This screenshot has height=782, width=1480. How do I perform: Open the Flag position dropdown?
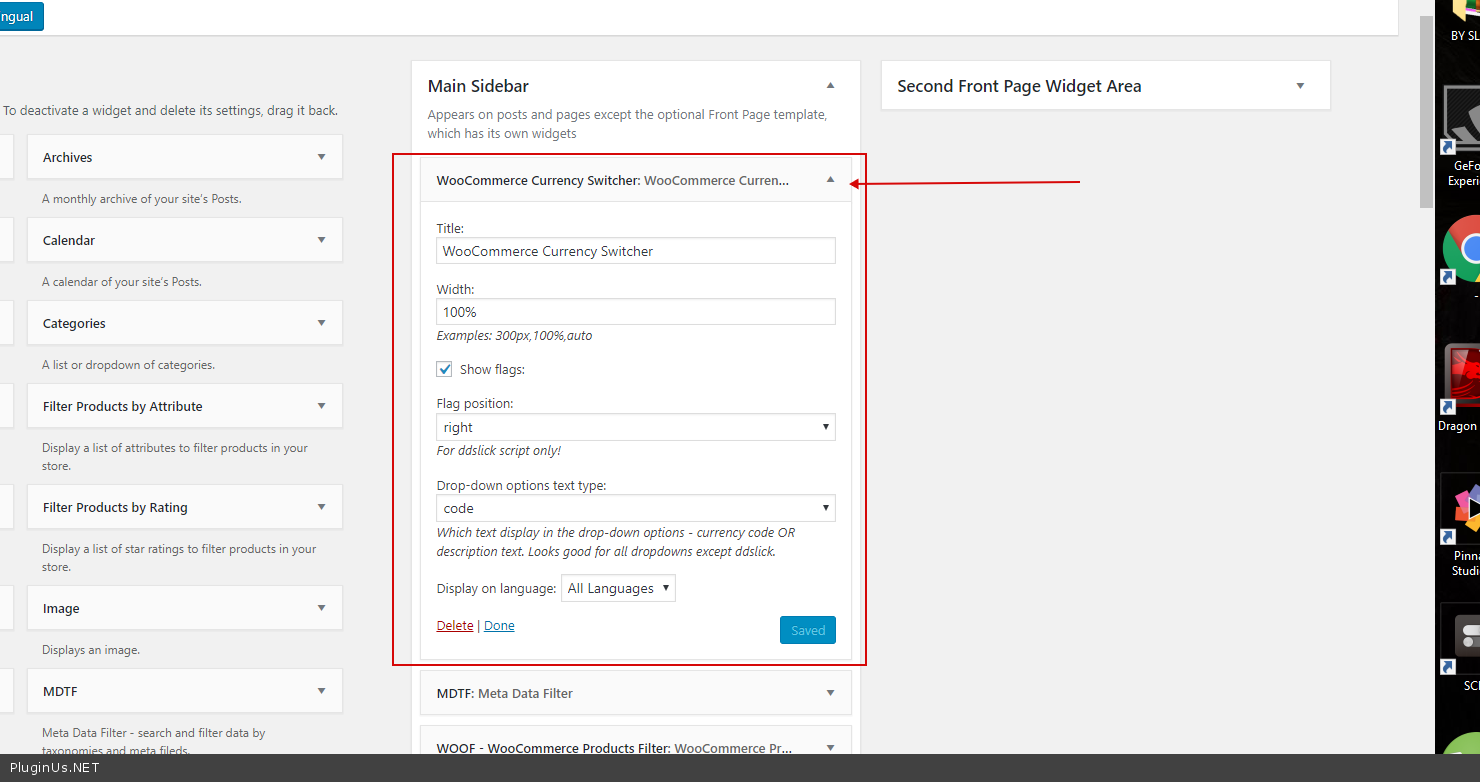coord(635,427)
